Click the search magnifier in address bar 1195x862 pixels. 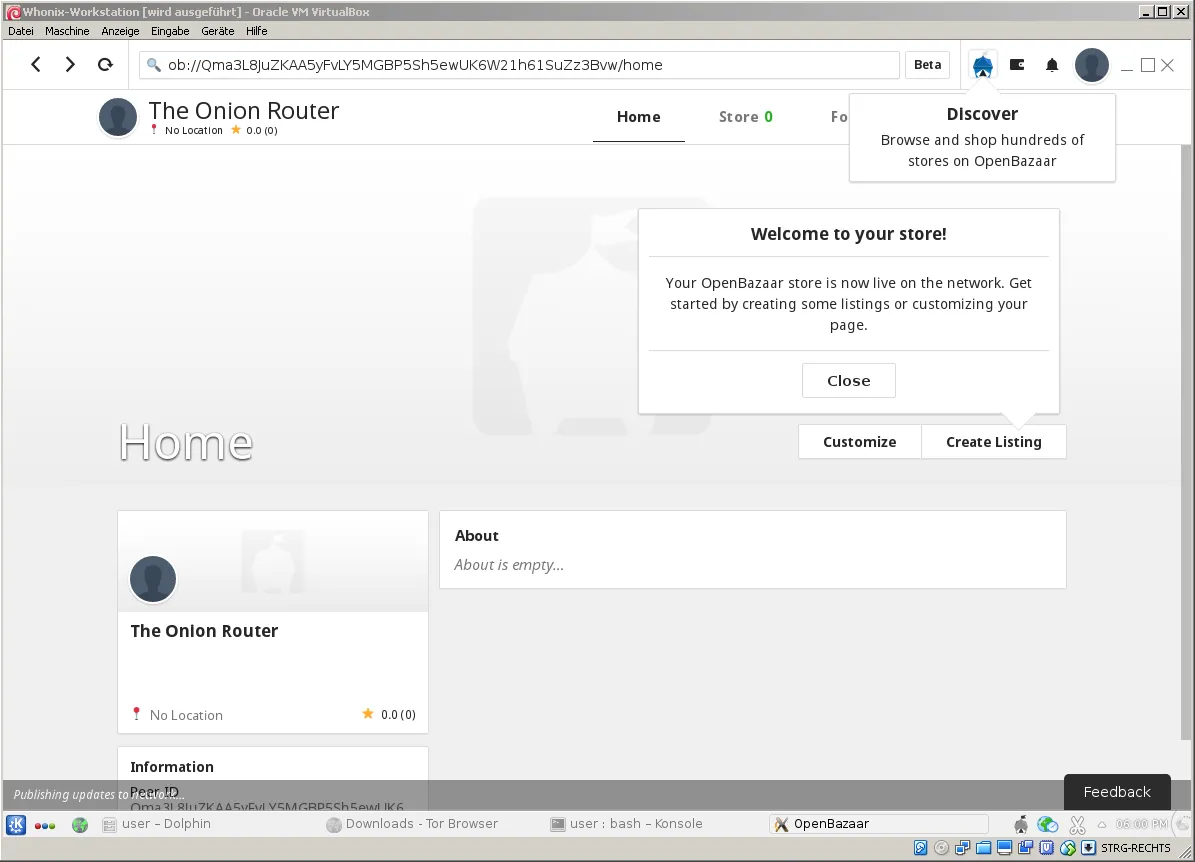[154, 65]
